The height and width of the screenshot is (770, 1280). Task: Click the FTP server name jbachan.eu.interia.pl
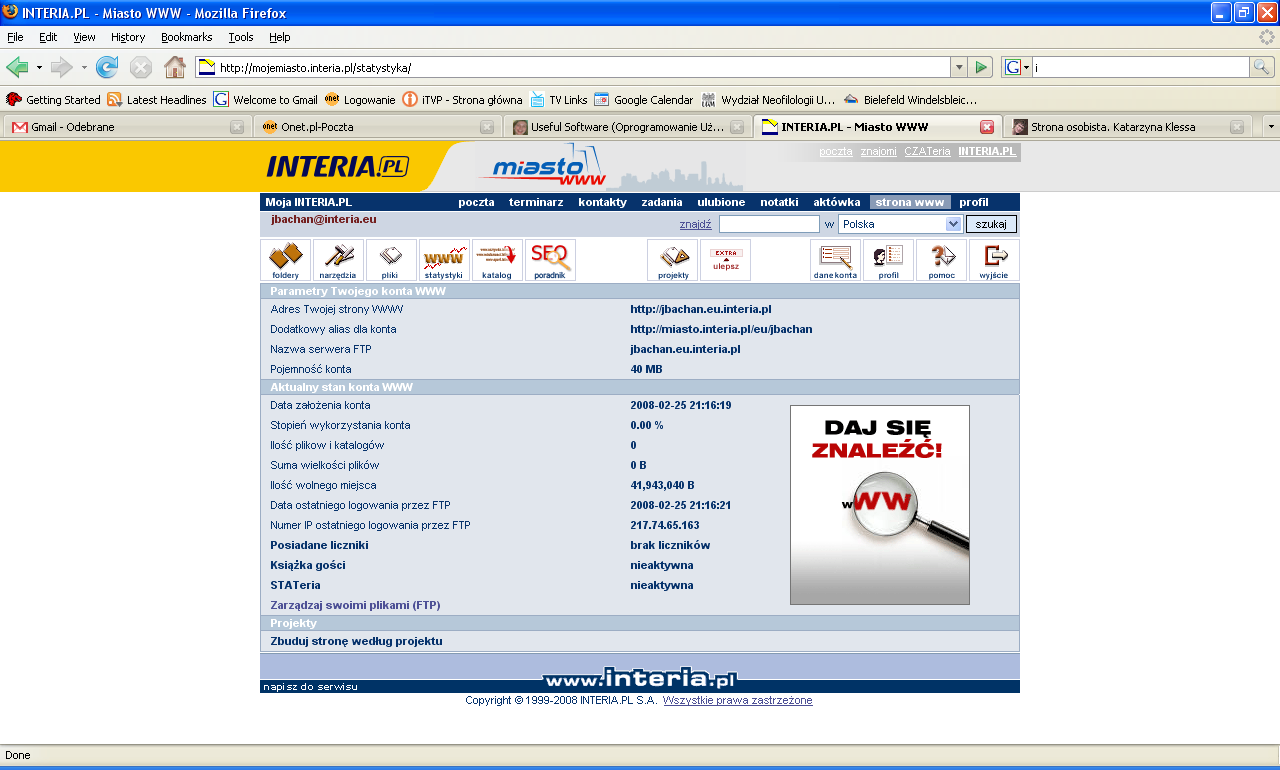click(x=685, y=349)
